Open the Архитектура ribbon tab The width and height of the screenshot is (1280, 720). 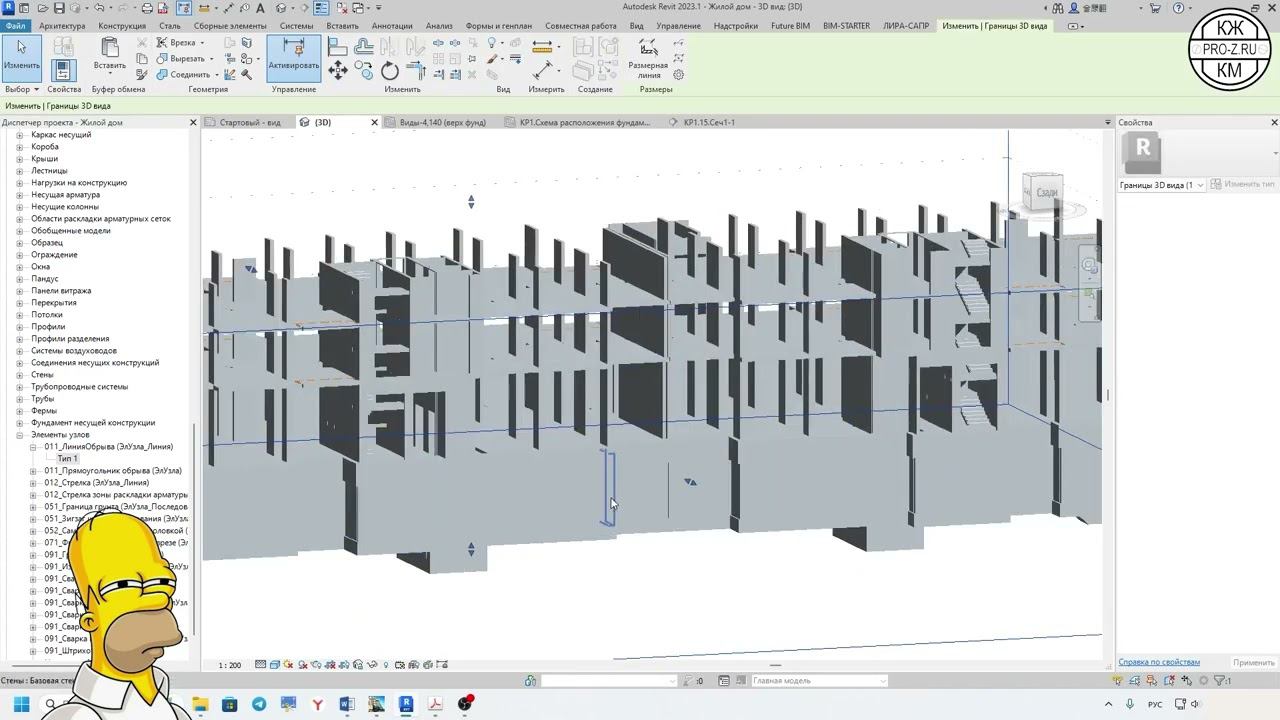62,26
